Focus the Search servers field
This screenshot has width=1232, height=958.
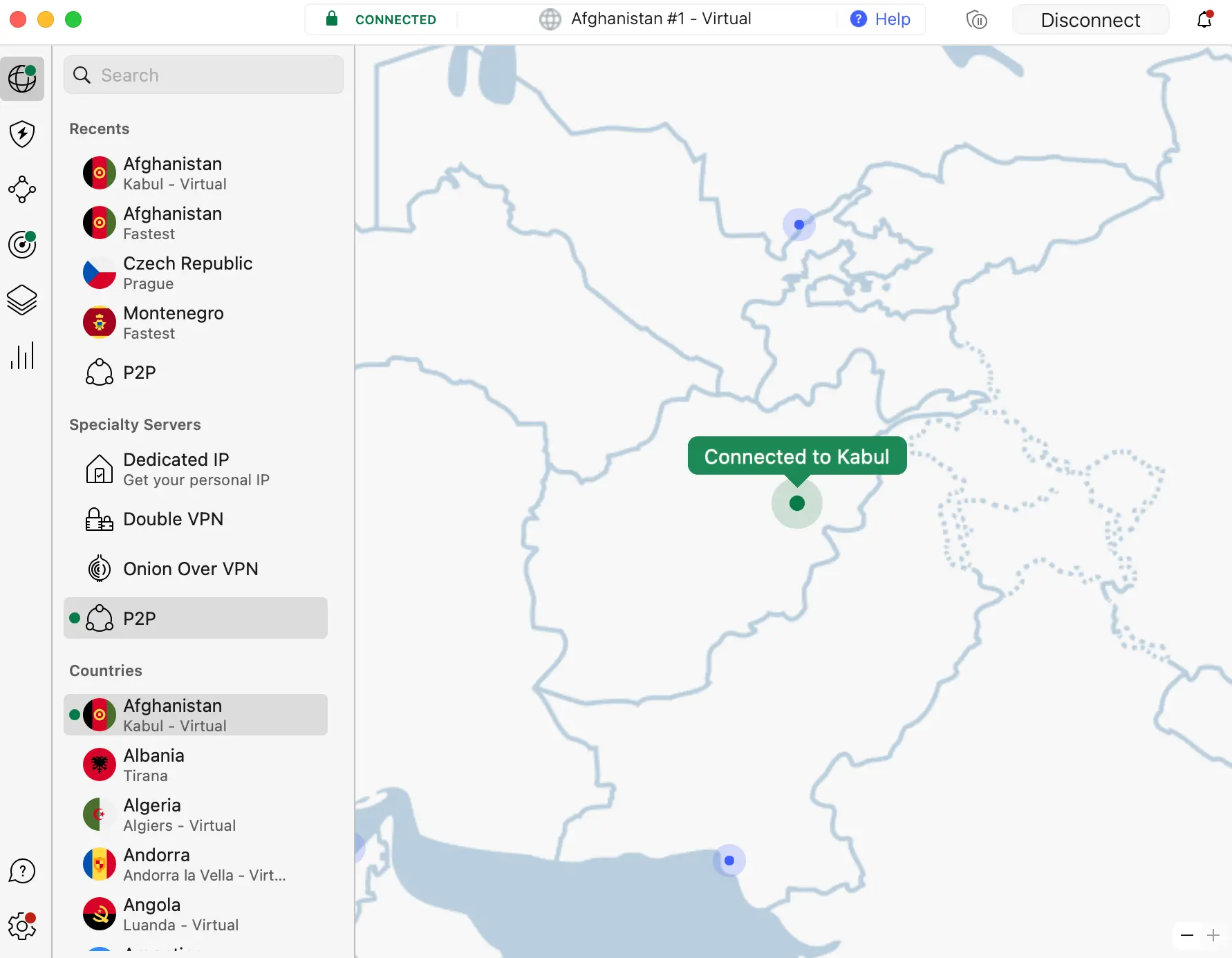point(204,75)
